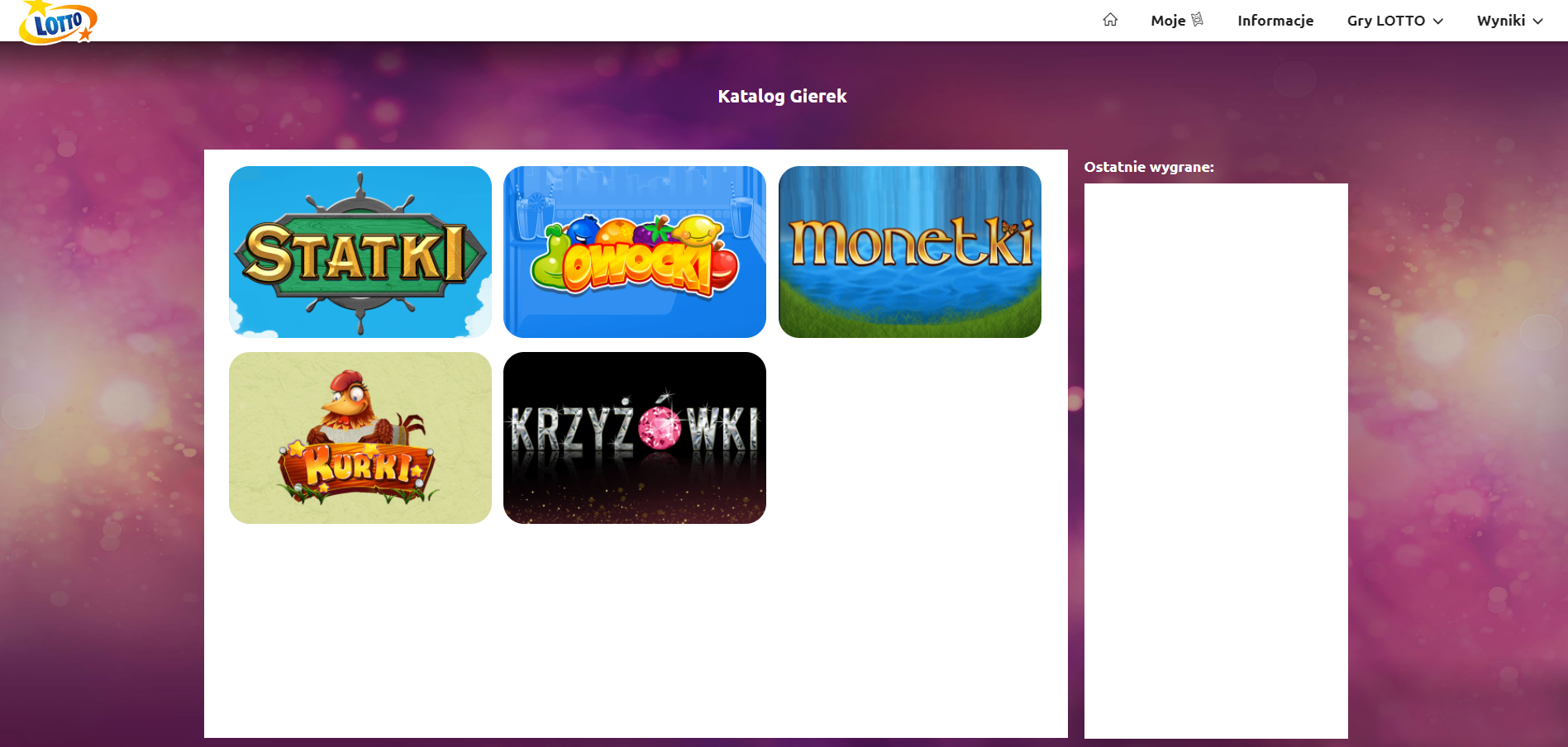Screen dimensions: 1568x747
Task: Open the Informacje page
Action: click(1275, 21)
